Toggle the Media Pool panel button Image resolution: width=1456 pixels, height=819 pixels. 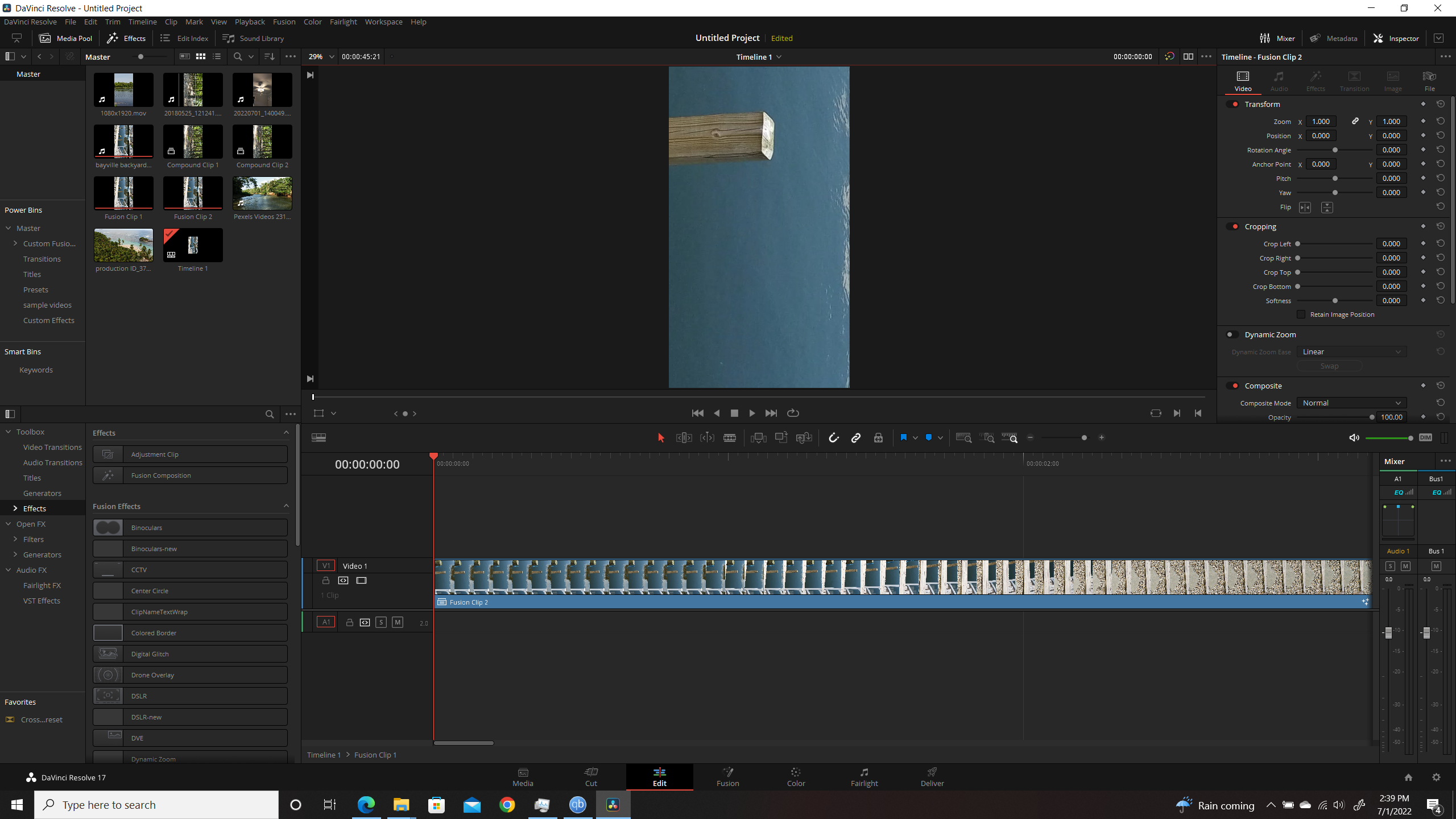(65, 38)
